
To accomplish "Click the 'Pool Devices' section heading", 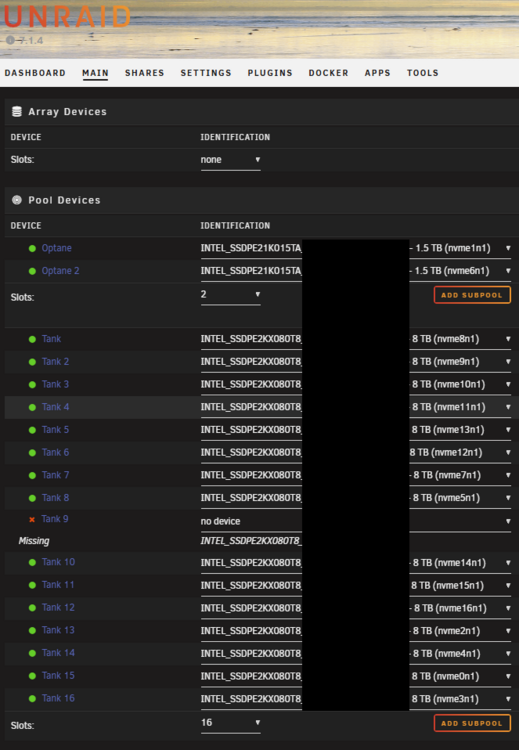I will (64, 200).
